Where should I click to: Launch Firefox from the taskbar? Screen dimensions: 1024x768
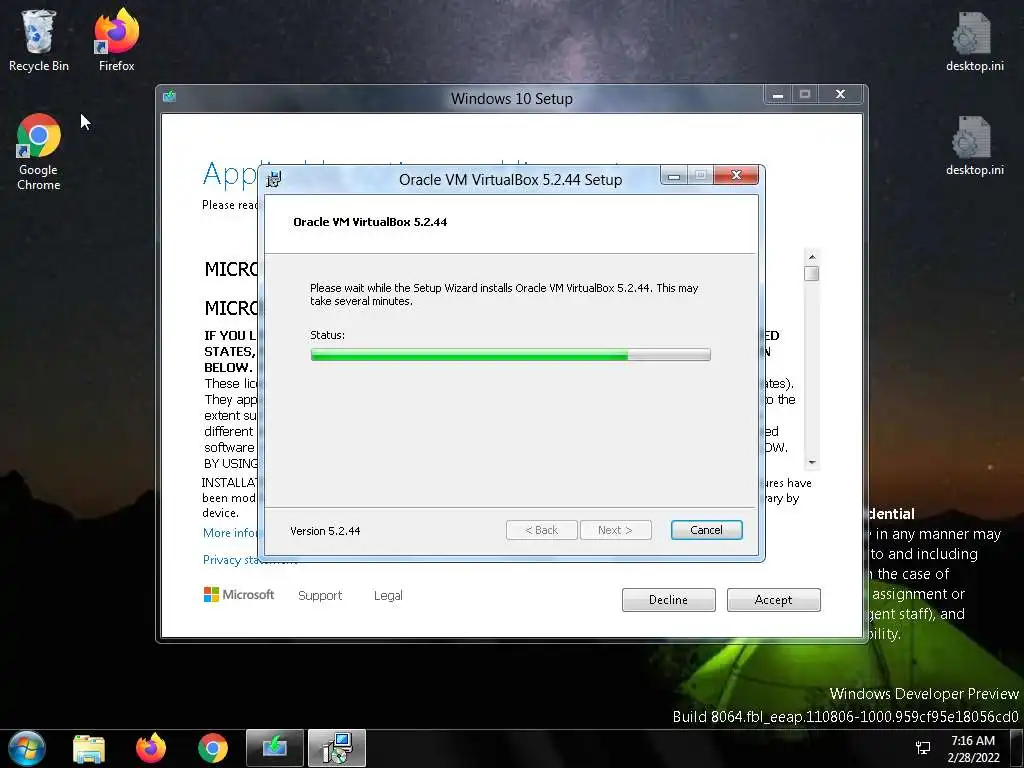(x=151, y=748)
